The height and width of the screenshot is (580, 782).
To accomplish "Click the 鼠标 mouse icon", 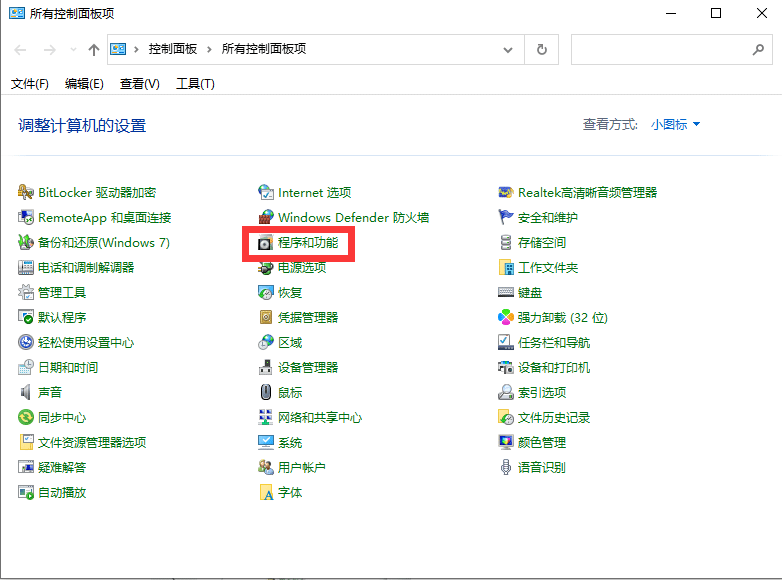I will pos(266,392).
